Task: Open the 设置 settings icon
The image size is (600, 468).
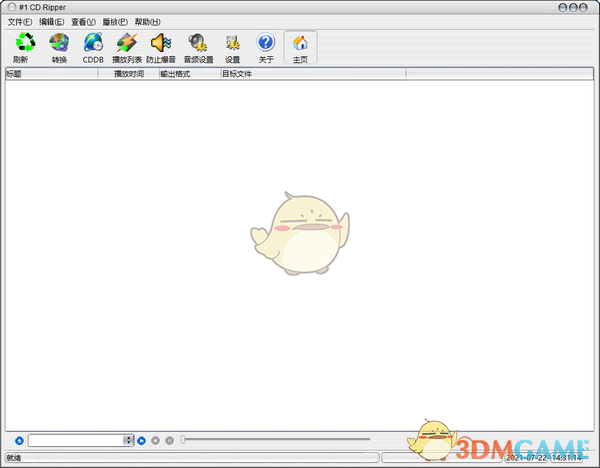Action: [232, 42]
